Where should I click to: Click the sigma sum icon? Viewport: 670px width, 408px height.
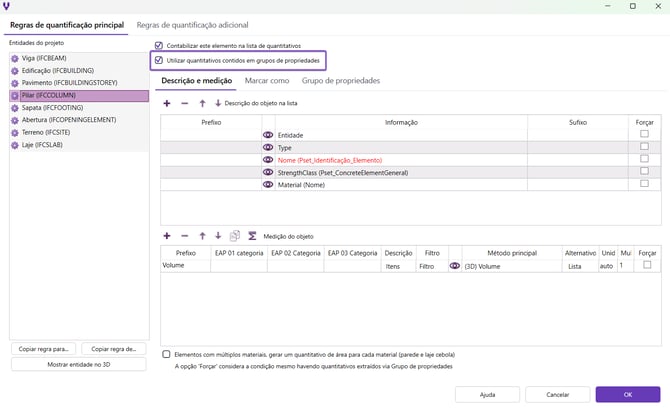[252, 236]
